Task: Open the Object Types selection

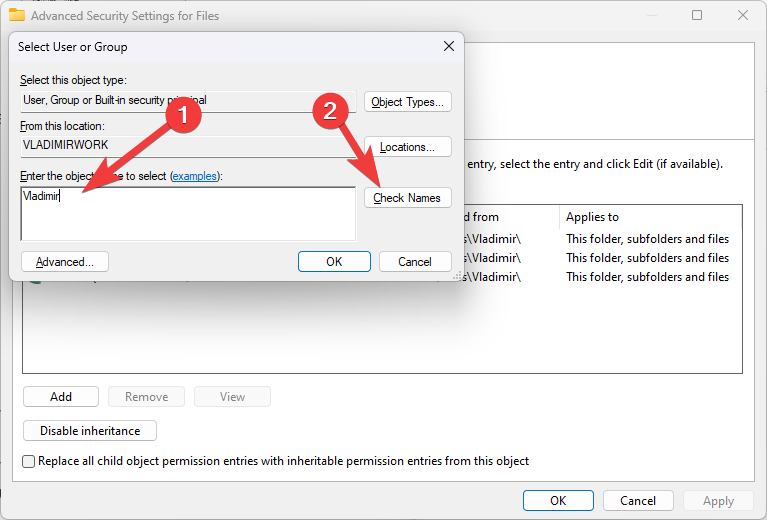Action: [408, 102]
